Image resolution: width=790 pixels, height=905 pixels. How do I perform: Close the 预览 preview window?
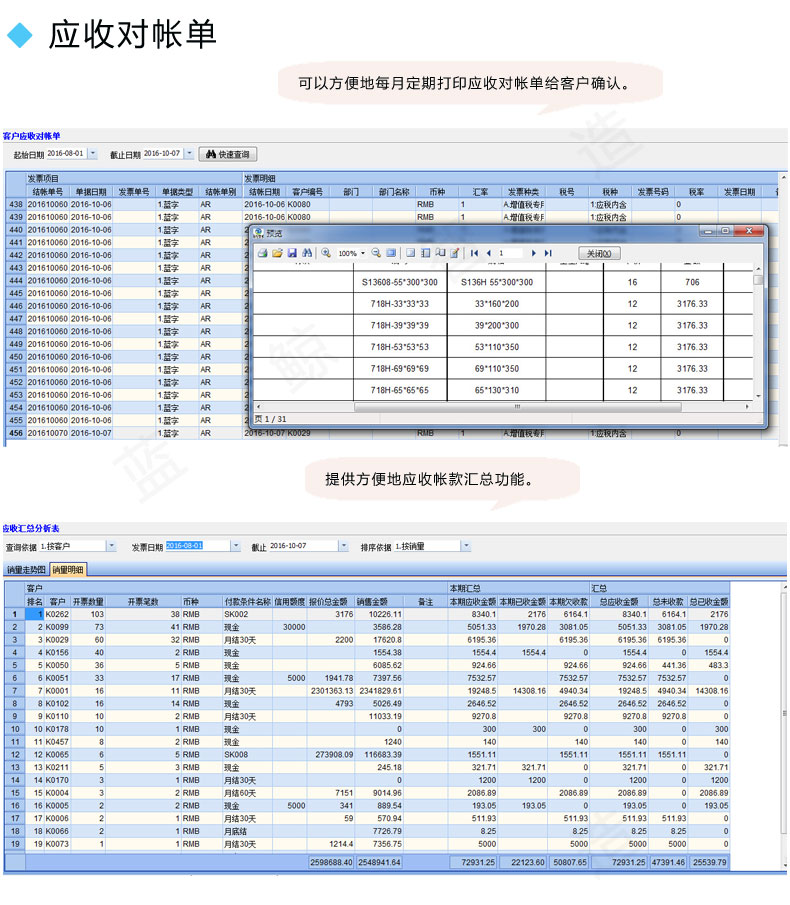click(748, 231)
